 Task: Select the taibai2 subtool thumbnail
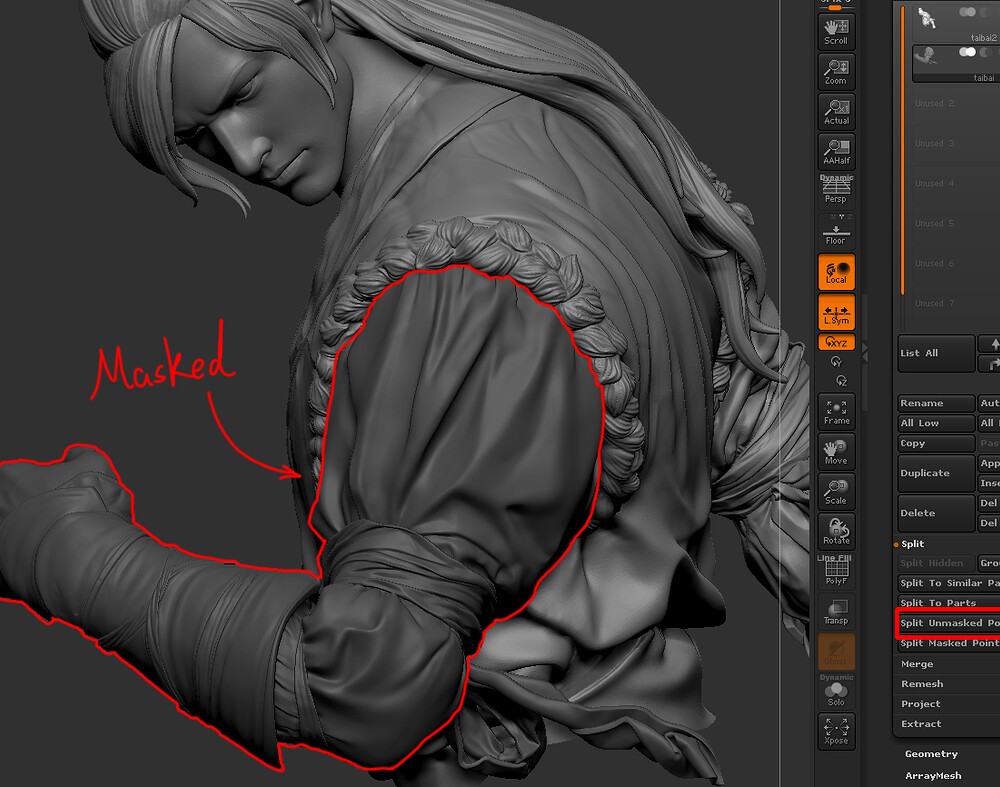(x=927, y=18)
